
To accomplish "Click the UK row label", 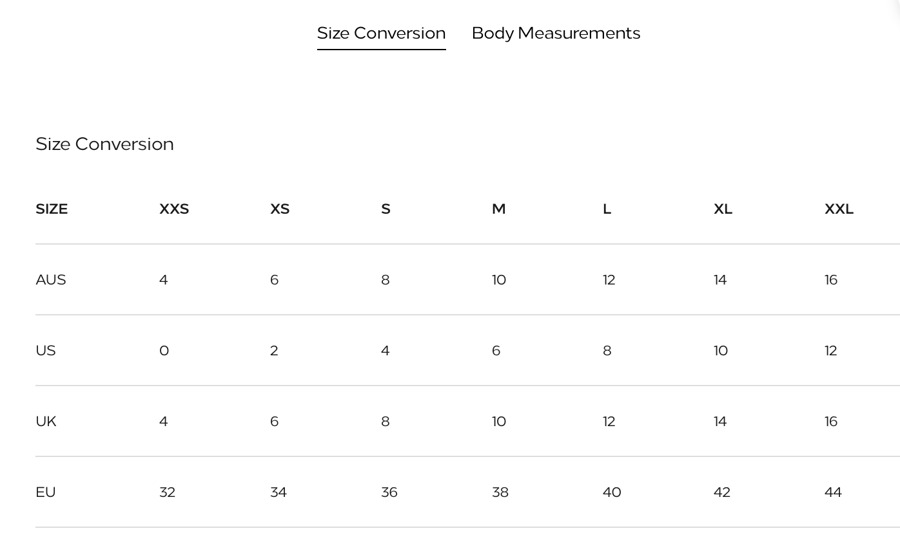I will [x=46, y=421].
